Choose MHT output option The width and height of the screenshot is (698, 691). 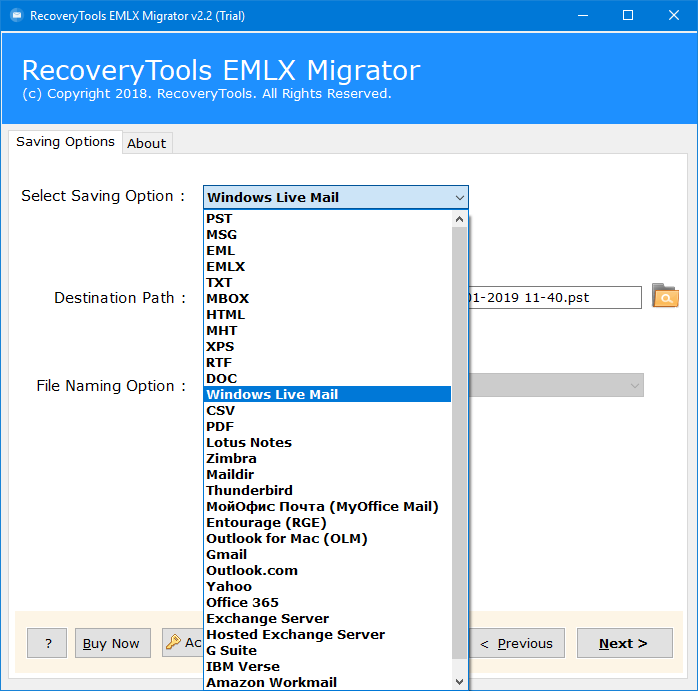point(327,331)
